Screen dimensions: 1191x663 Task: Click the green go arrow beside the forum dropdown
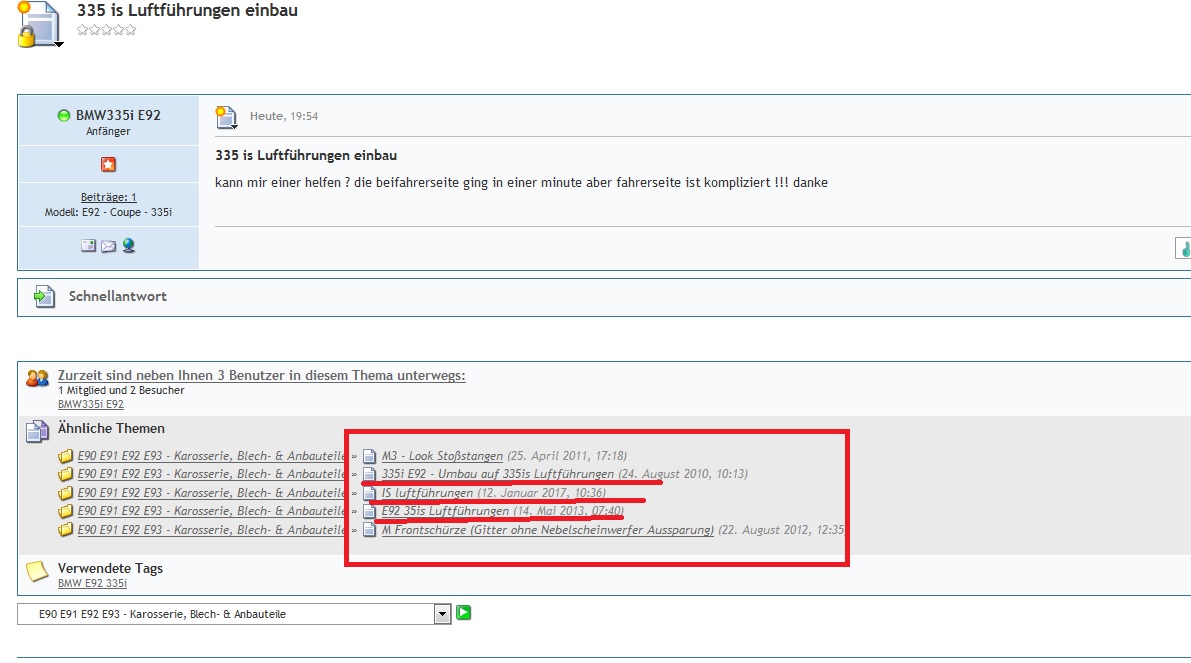click(463, 613)
